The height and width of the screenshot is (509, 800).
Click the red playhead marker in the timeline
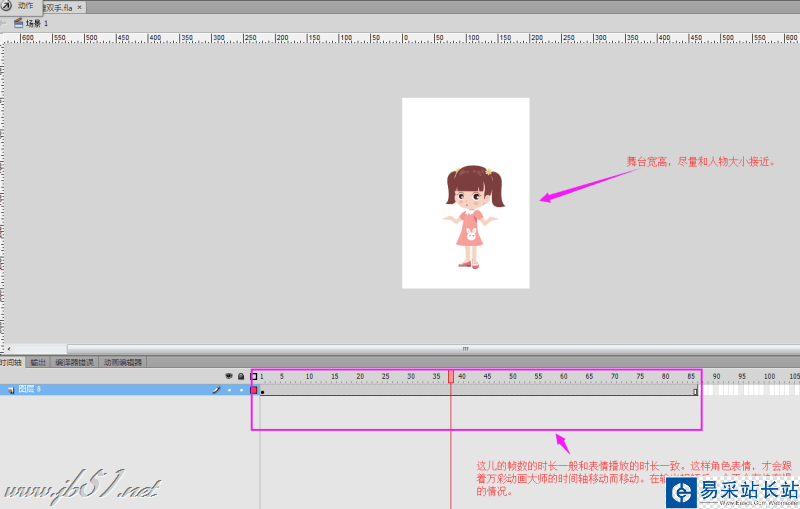451,376
